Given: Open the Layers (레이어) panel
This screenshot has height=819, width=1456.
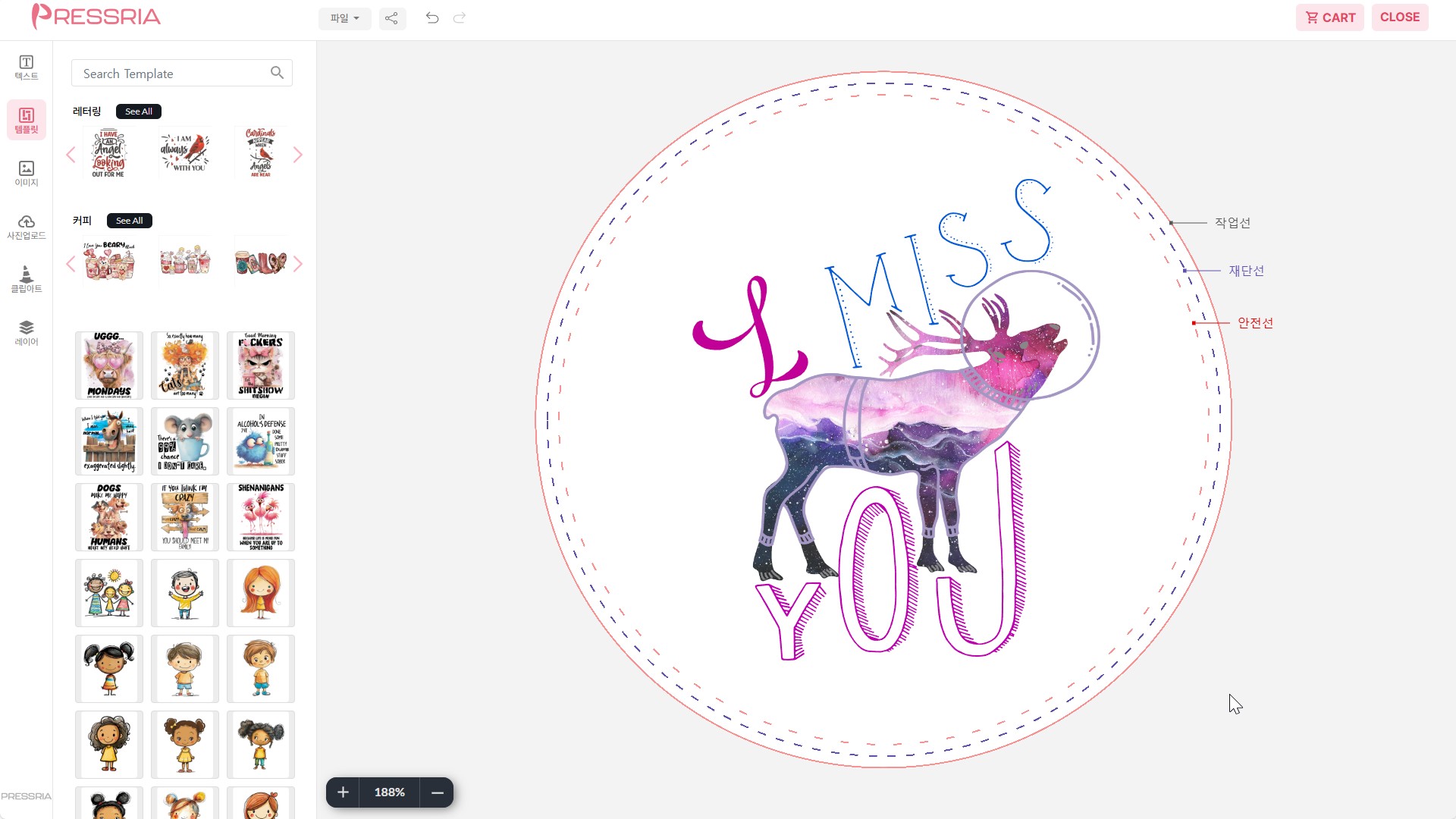Looking at the screenshot, I should pos(27,332).
